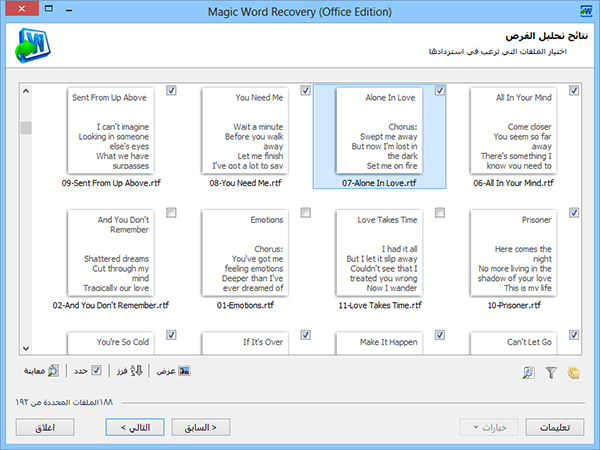This screenshot has height=450, width=600.
Task: Uncheck 09-Sent From Up Above.rtf checkbox
Action: 171,90
